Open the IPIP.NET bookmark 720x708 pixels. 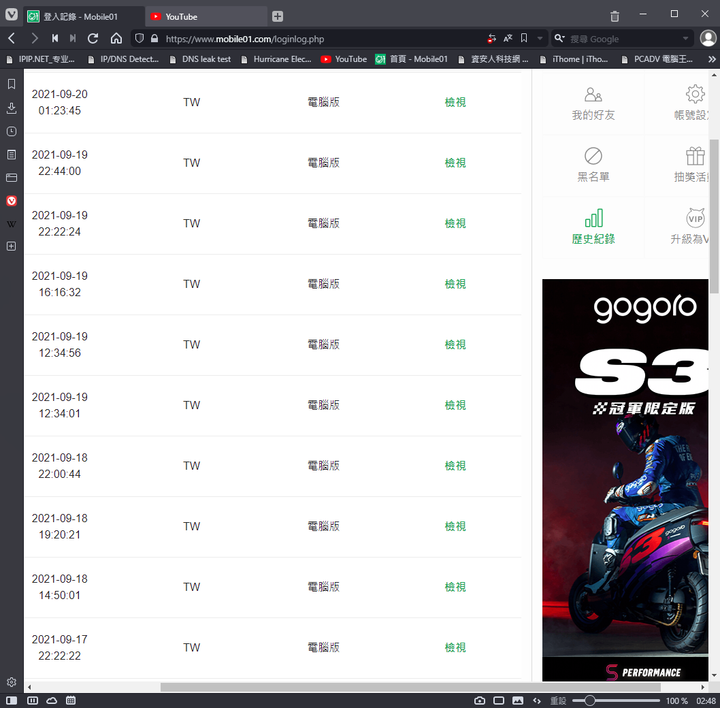(x=40, y=59)
